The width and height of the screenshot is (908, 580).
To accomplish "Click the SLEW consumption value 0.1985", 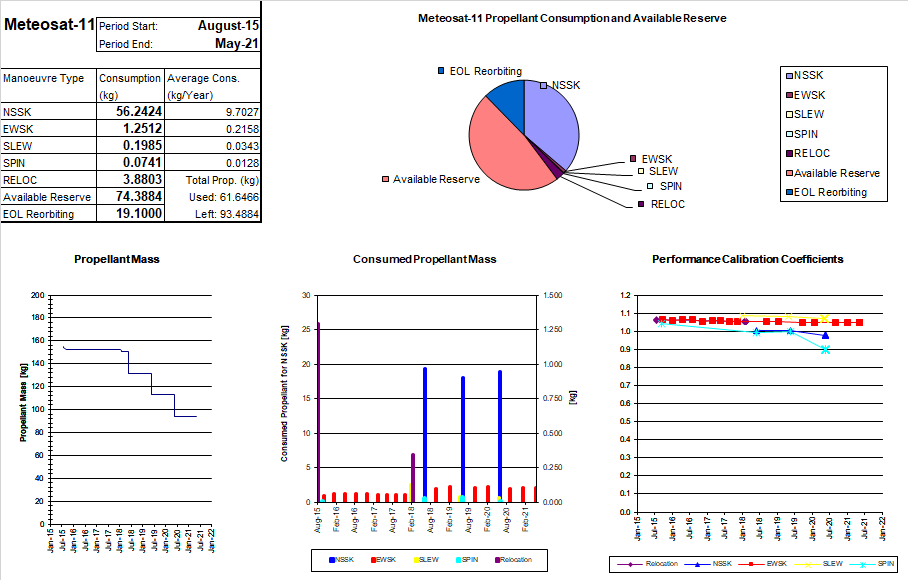I will tap(142, 145).
